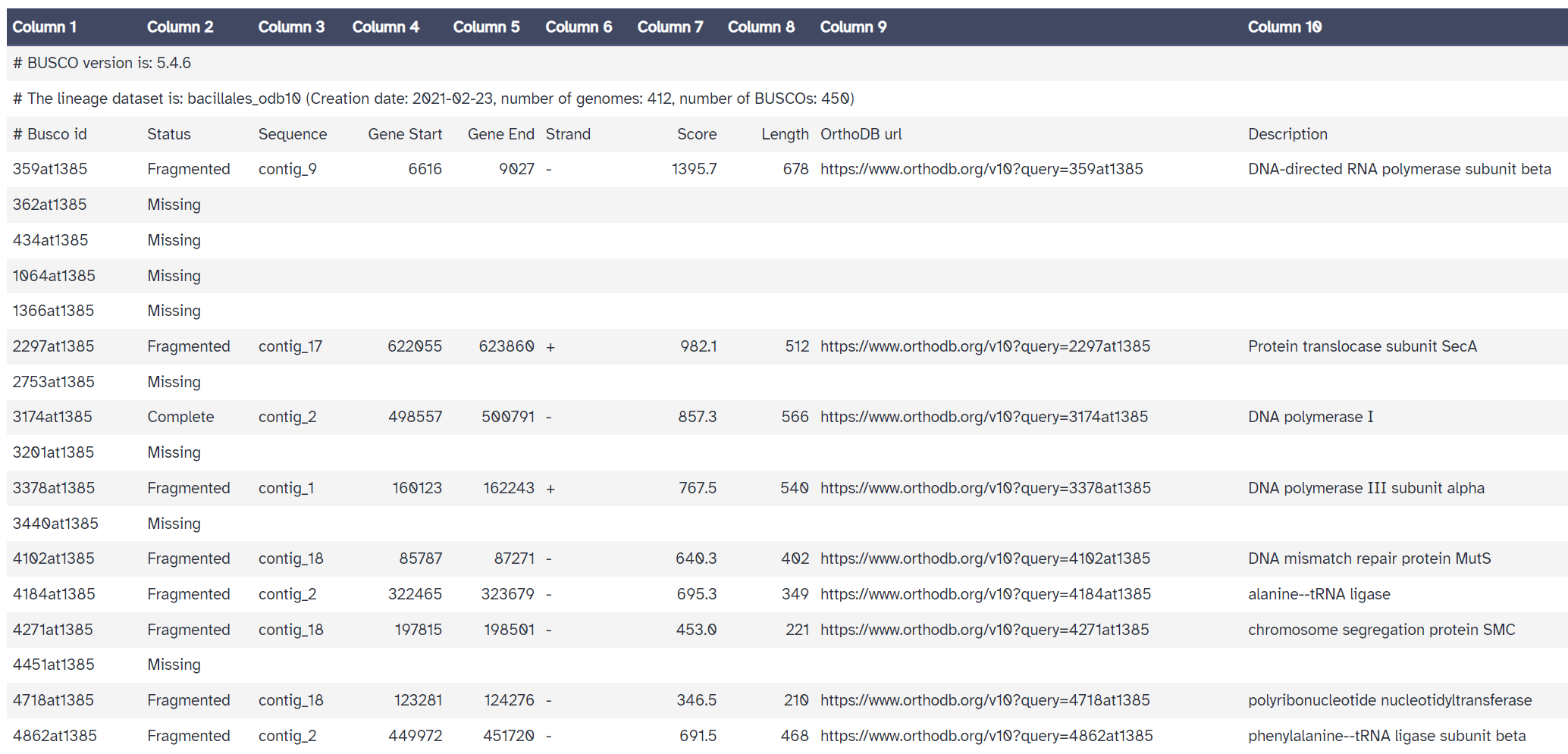
Task: Visit the OrthoDB link for 4102at1385
Action: [x=985, y=558]
